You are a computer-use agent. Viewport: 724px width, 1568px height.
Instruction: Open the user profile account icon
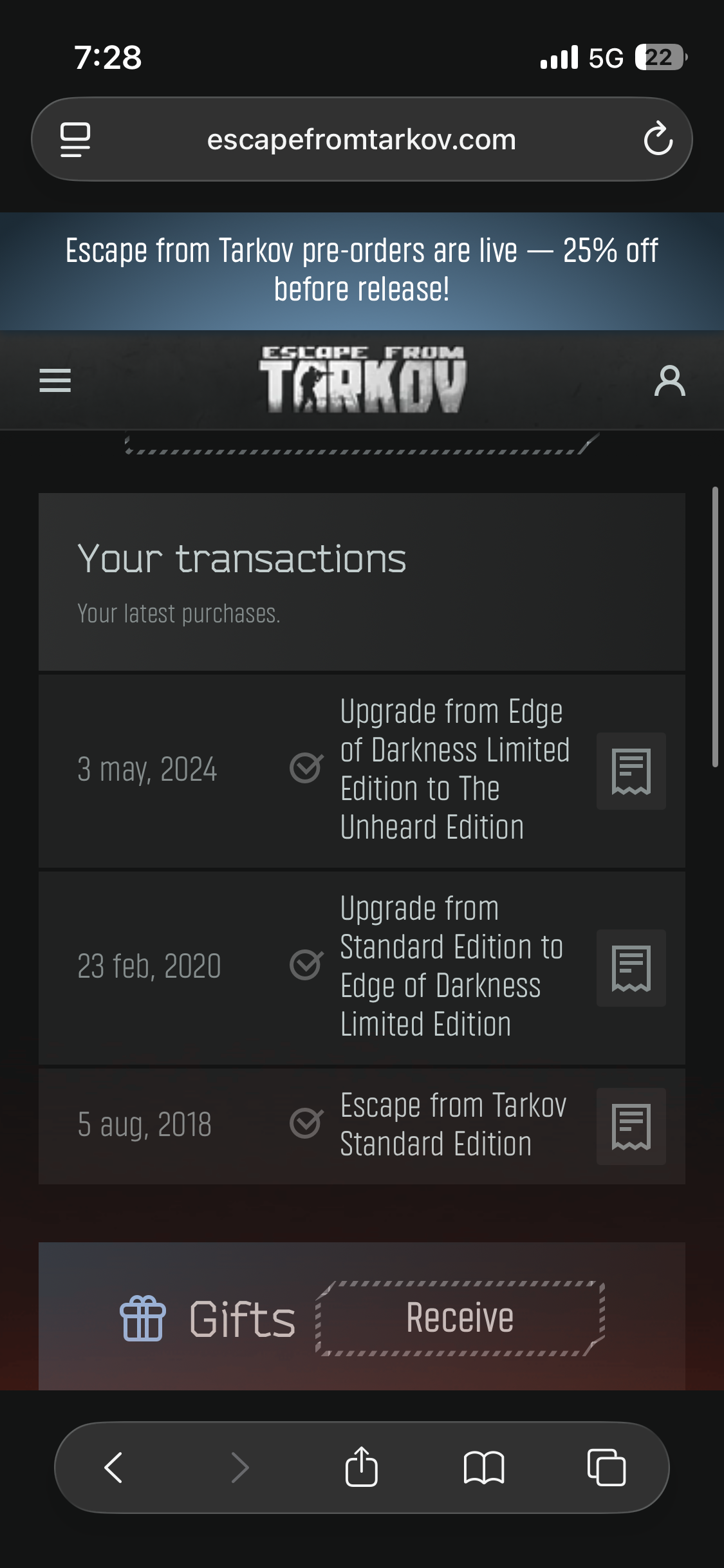click(669, 380)
